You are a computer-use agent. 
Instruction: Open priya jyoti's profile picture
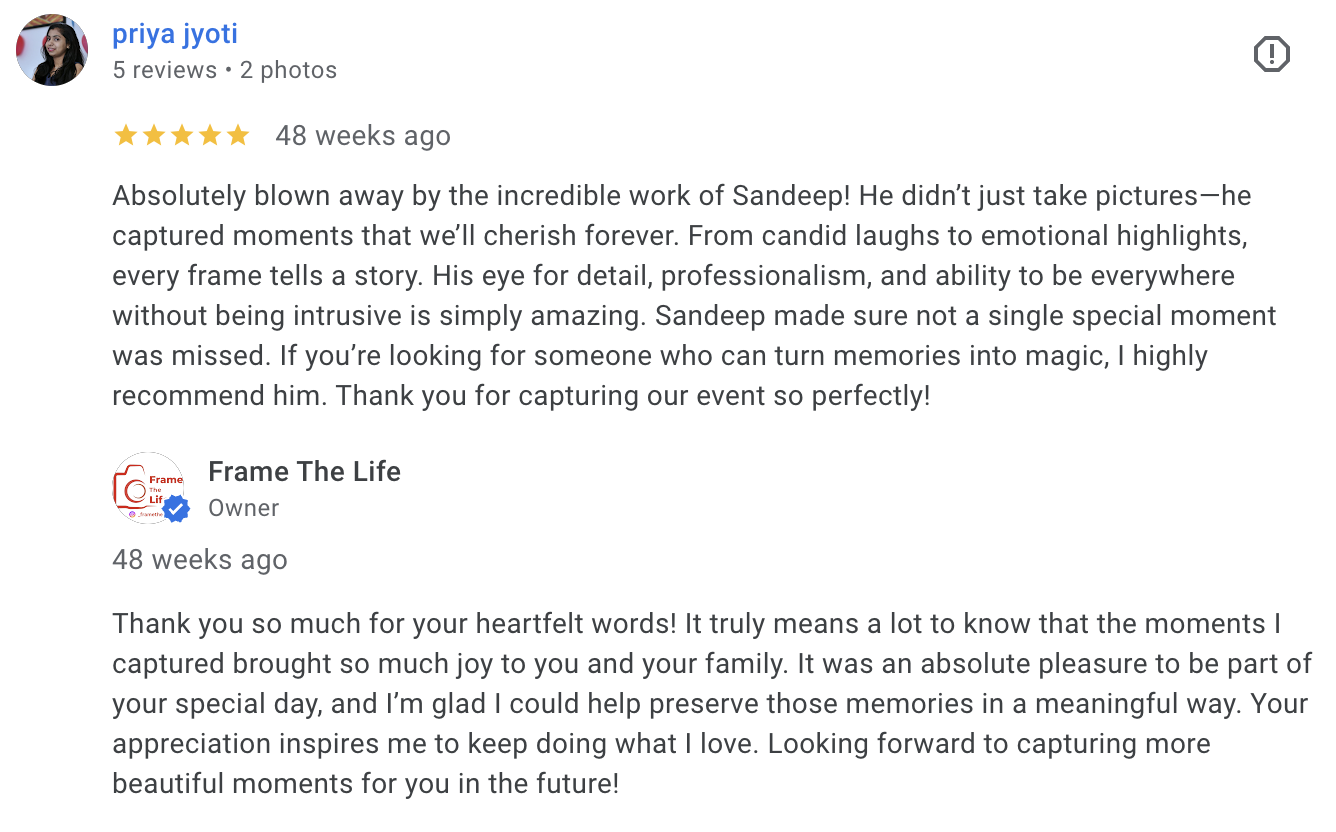[51, 49]
